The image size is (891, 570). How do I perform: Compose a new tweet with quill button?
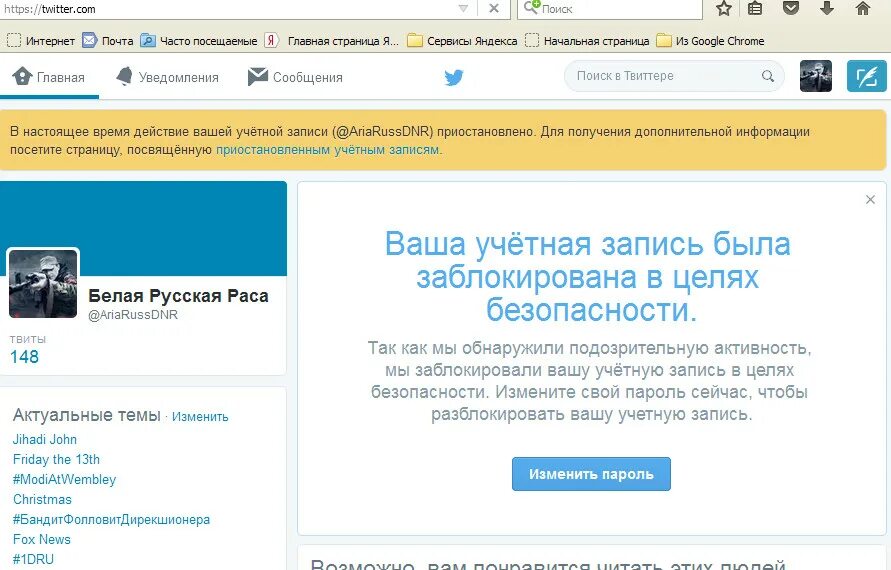(867, 76)
